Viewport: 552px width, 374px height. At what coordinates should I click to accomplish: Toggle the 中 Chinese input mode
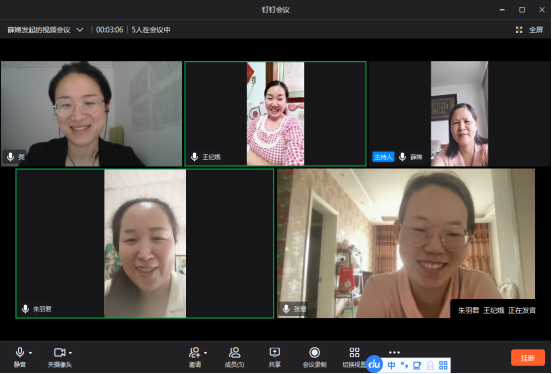pos(391,365)
